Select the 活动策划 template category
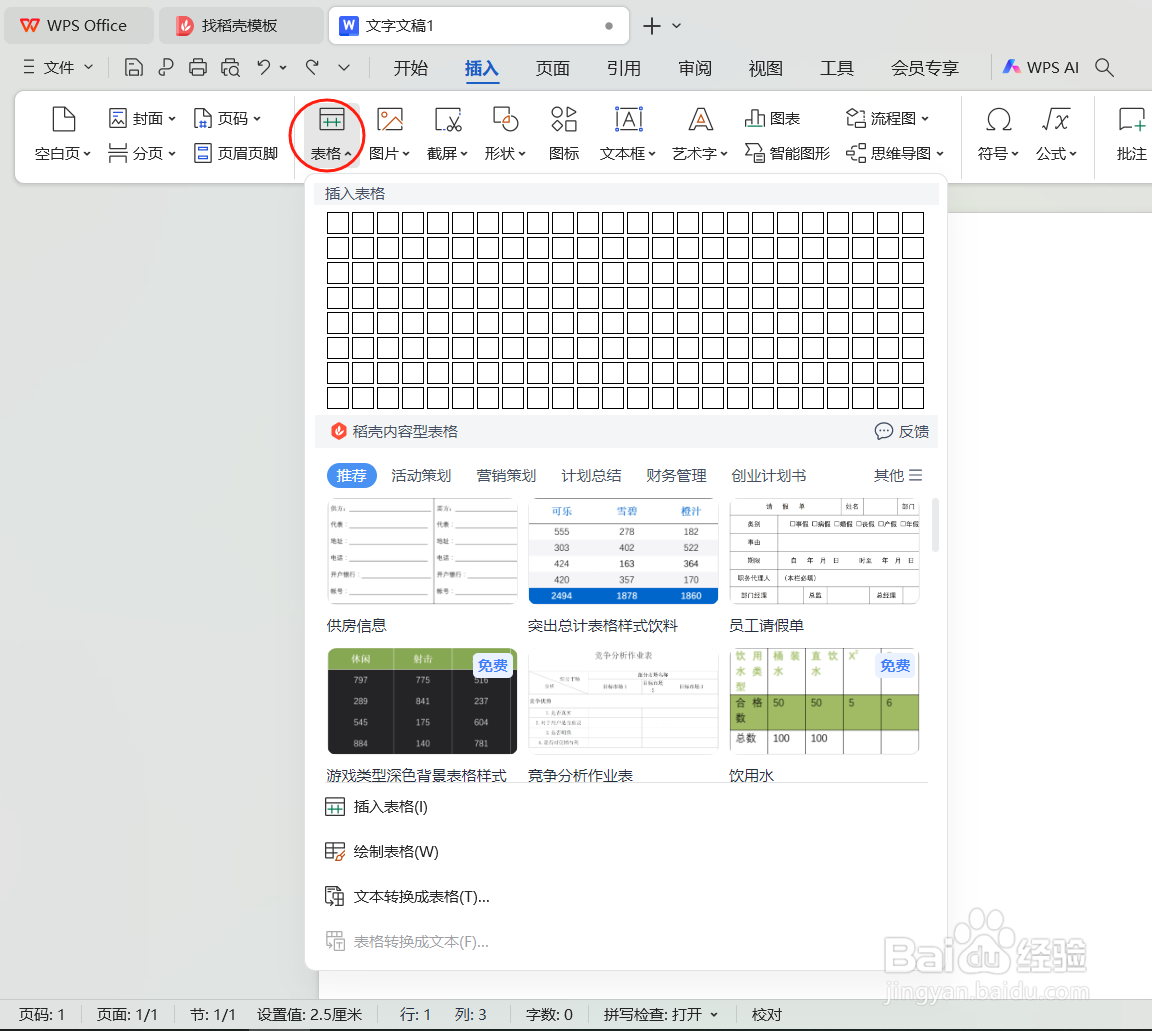Screen dimensions: 1152x1031 tap(421, 475)
